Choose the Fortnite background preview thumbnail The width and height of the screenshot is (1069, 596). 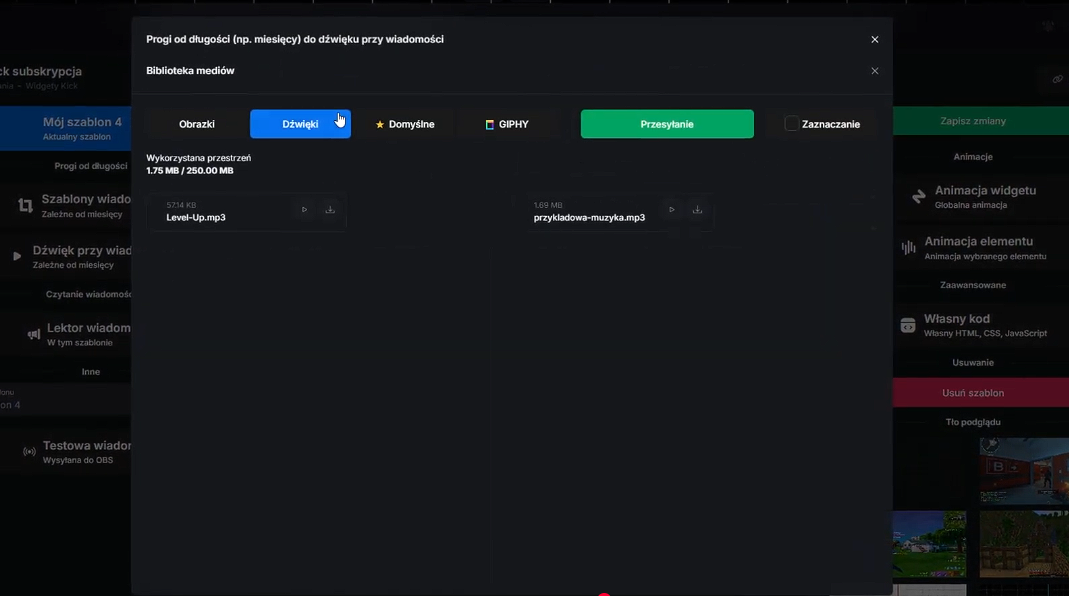tap(929, 544)
